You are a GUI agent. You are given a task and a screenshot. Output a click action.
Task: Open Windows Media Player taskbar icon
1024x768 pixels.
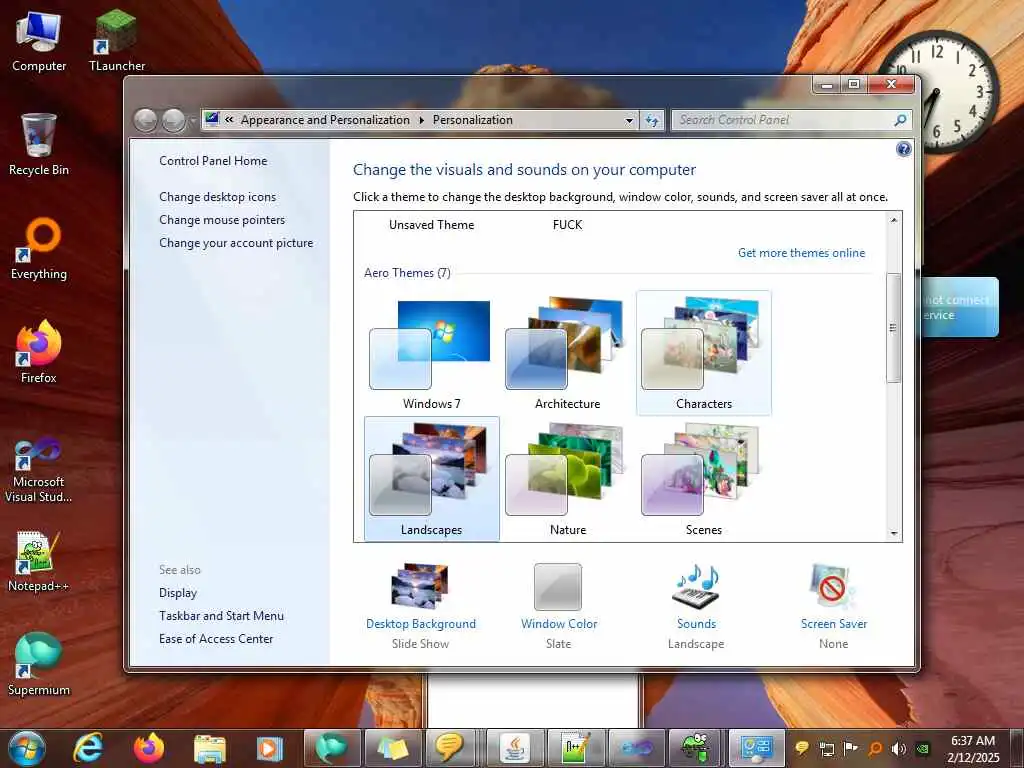click(270, 748)
